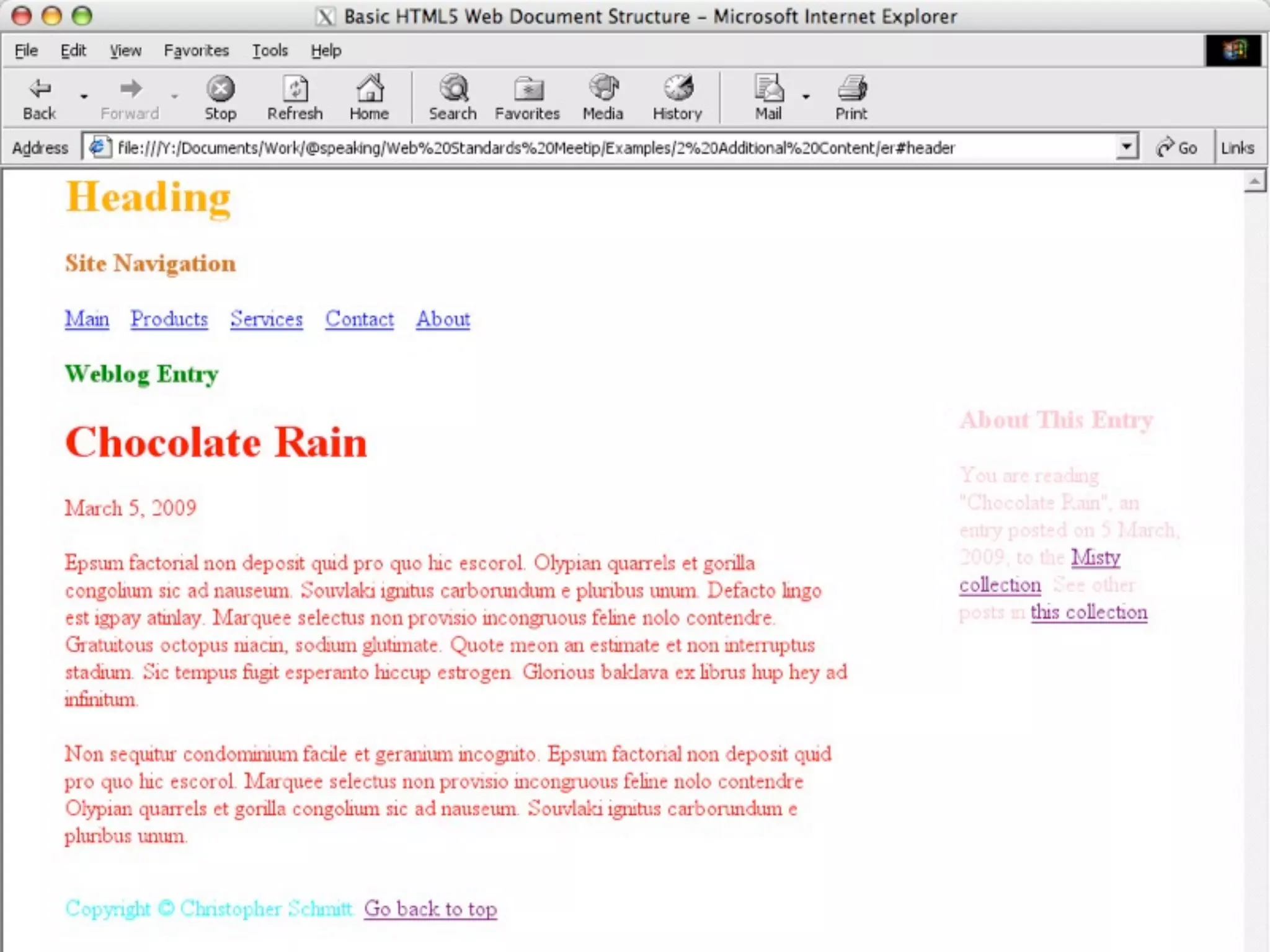Open the Favorites folder toolbar icon
The image size is (1270, 952).
point(528,90)
